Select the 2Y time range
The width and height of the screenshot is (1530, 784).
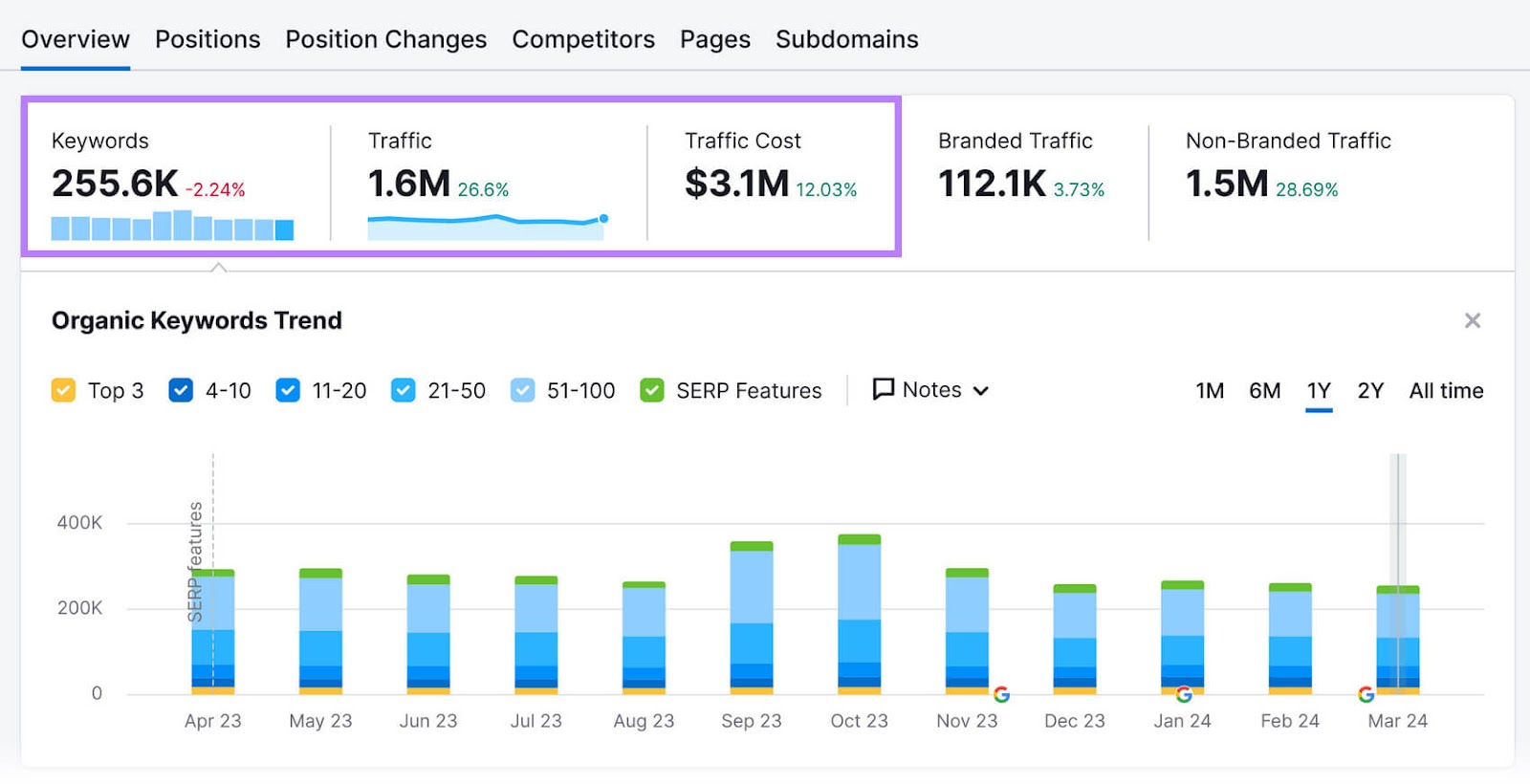pos(1370,390)
